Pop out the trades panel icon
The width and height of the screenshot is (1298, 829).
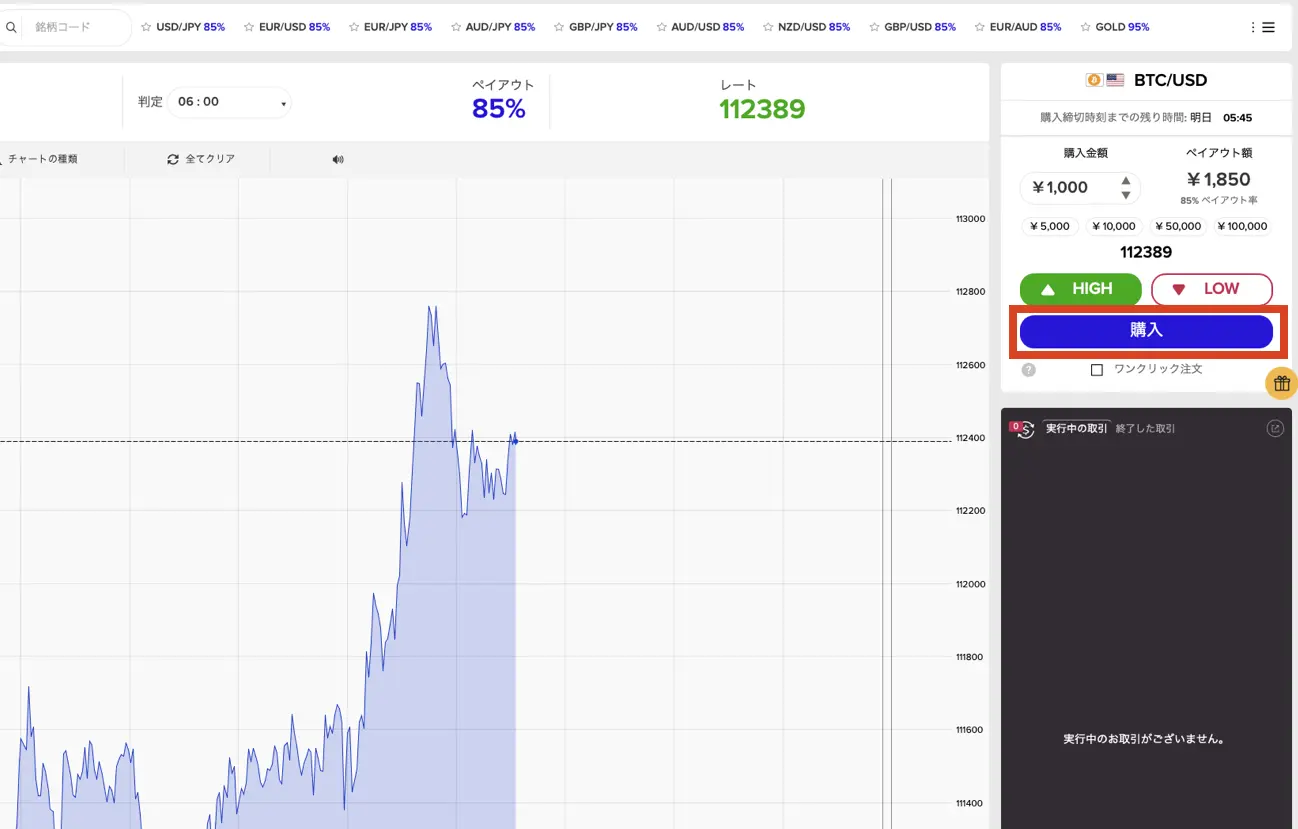click(x=1275, y=428)
